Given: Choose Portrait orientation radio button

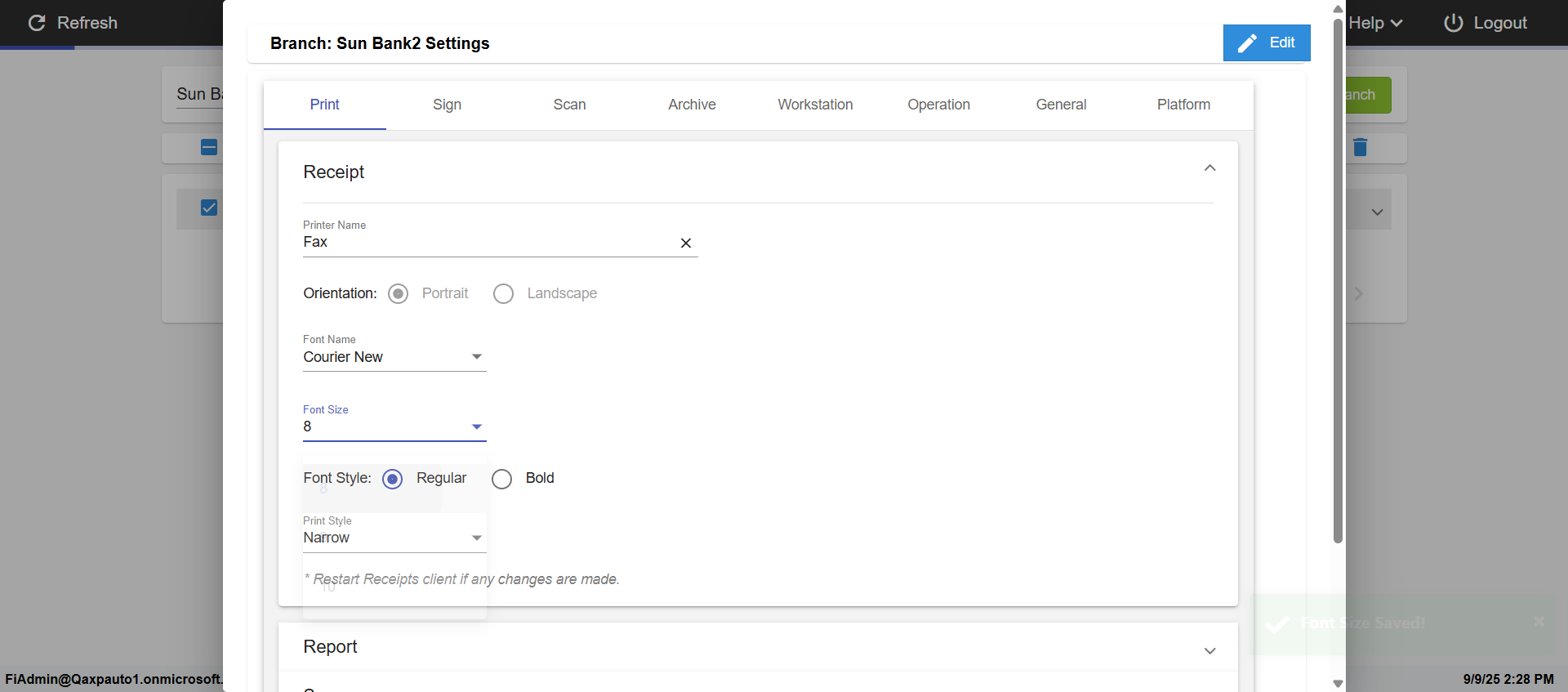Looking at the screenshot, I should [399, 294].
